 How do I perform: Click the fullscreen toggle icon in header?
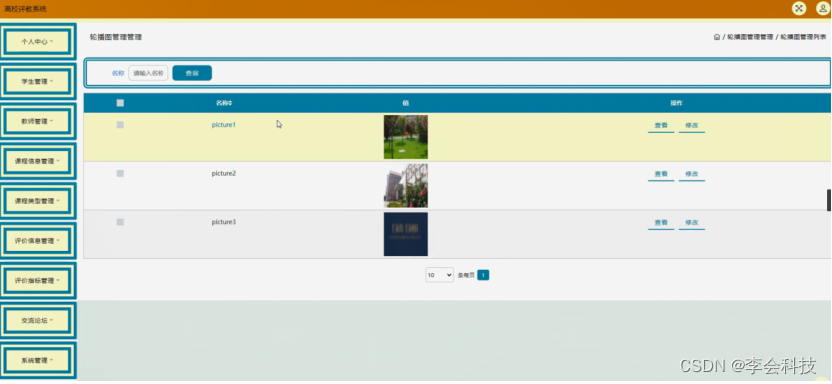point(799,8)
